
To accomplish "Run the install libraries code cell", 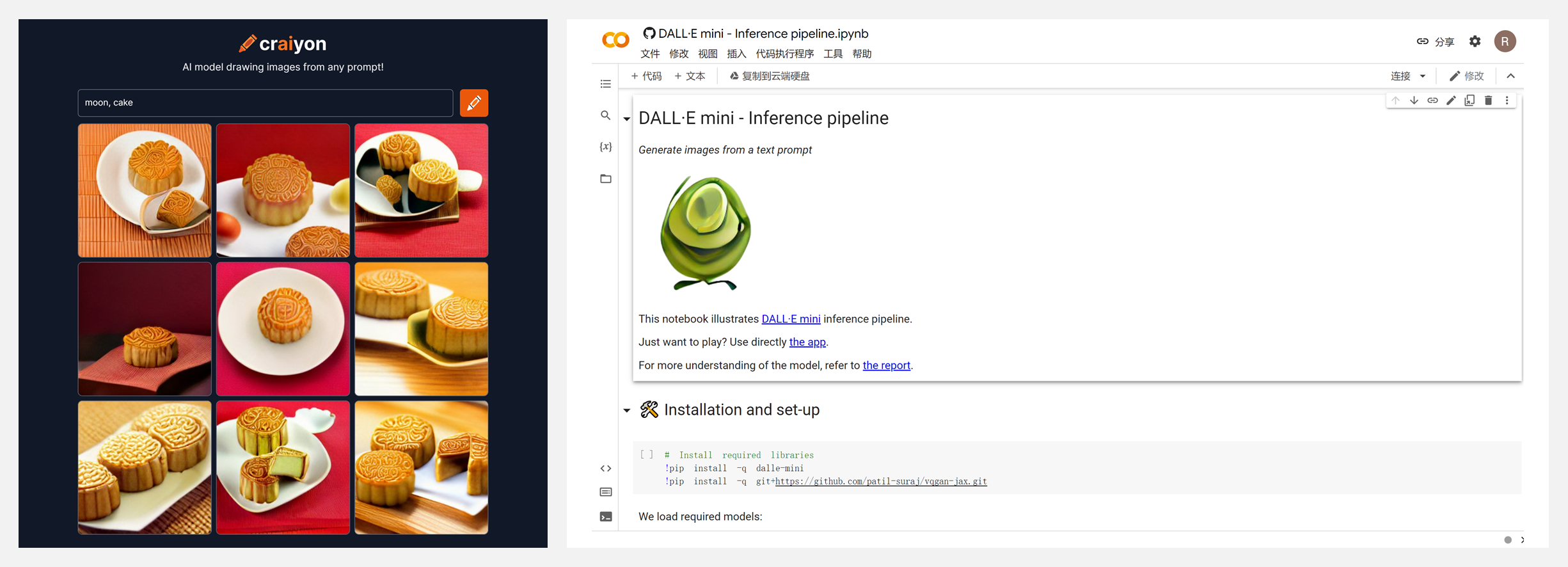I will click(x=646, y=455).
